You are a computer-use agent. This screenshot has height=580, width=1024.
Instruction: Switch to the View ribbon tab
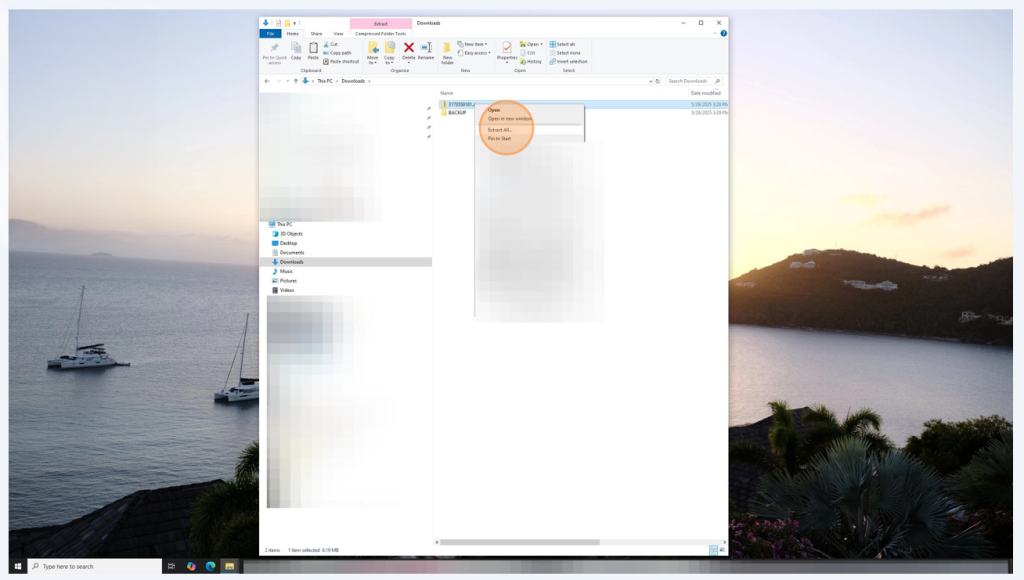[x=338, y=33]
